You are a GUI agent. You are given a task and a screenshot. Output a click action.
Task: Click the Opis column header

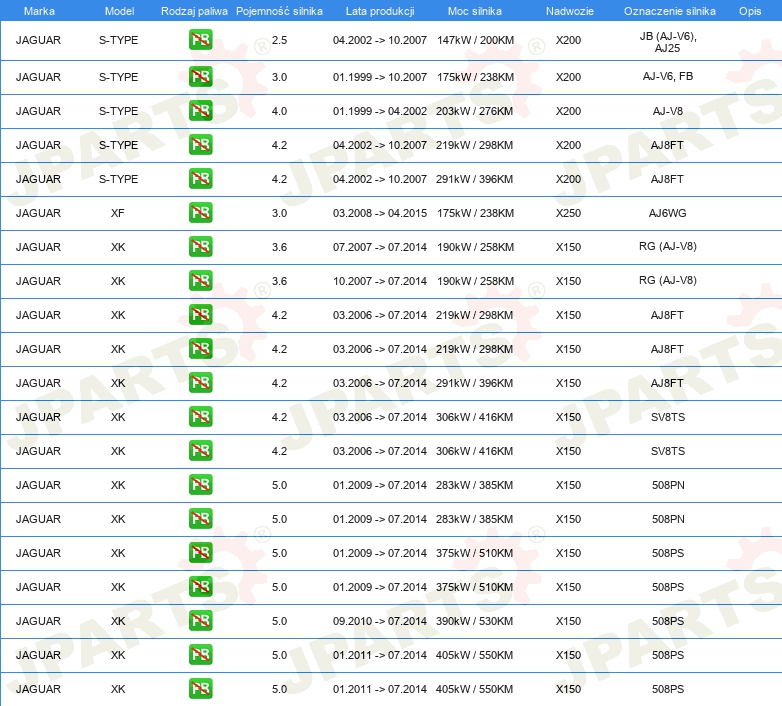(749, 10)
